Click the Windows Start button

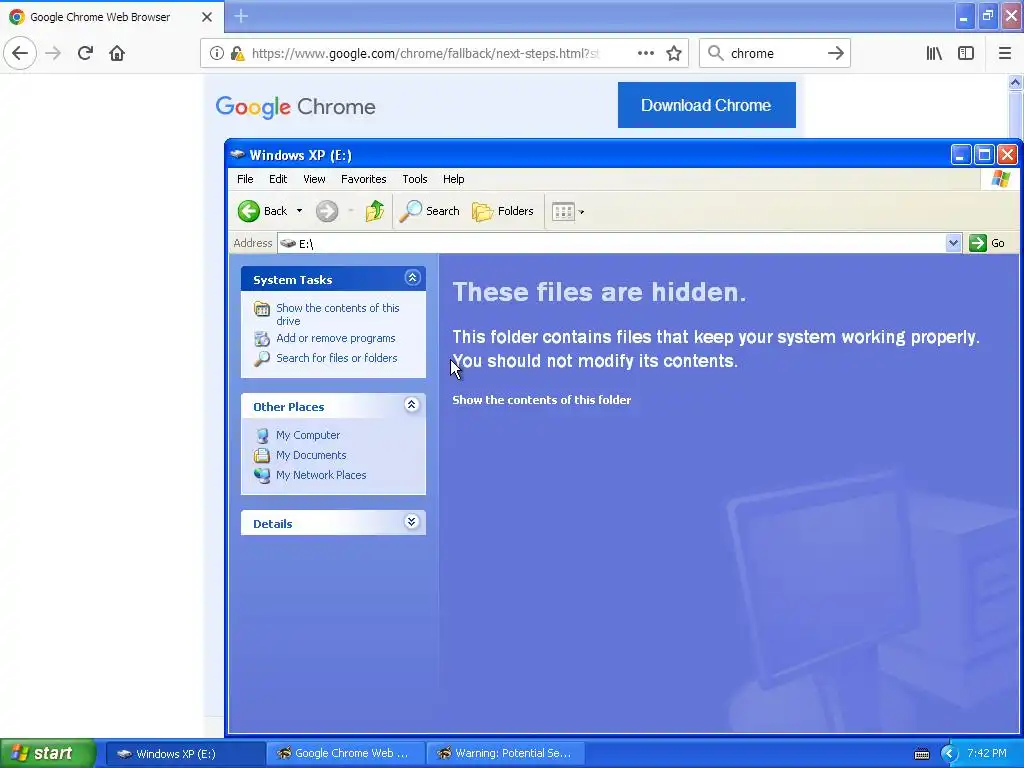point(48,753)
